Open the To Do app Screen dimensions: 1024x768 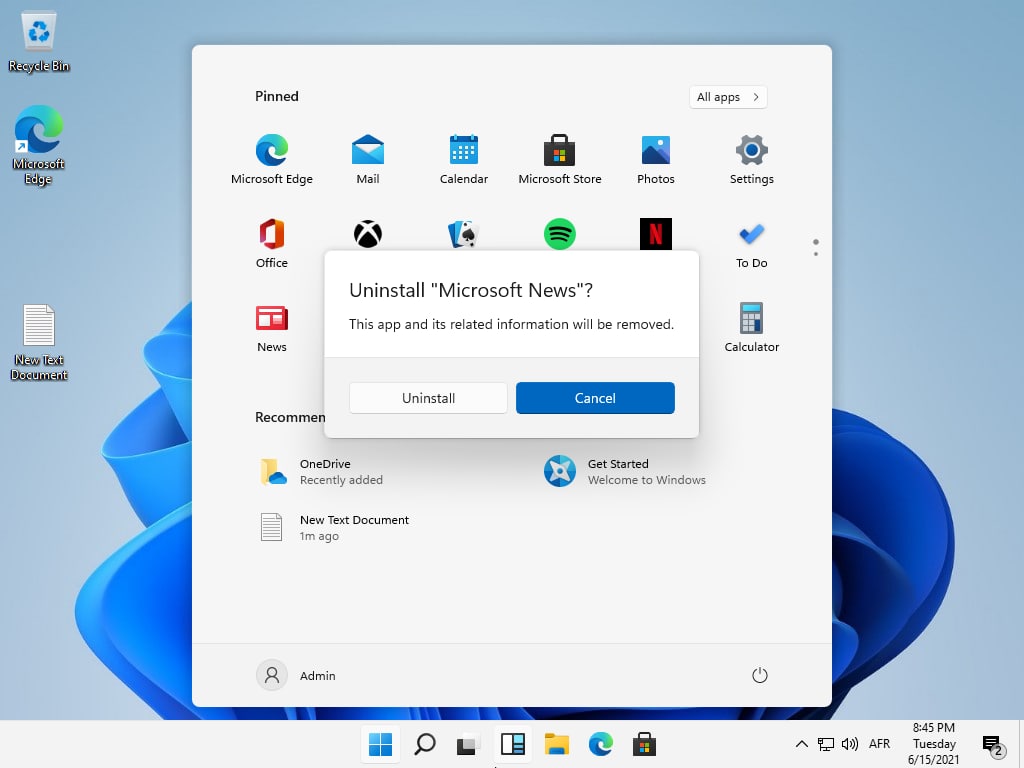point(752,243)
